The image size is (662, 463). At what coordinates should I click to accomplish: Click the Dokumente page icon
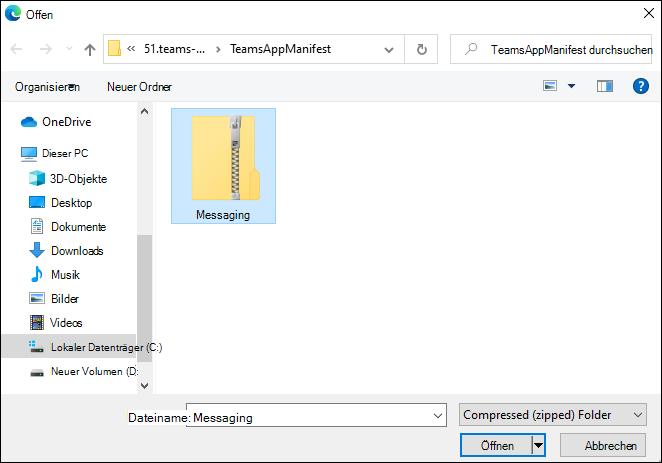[x=37, y=226]
